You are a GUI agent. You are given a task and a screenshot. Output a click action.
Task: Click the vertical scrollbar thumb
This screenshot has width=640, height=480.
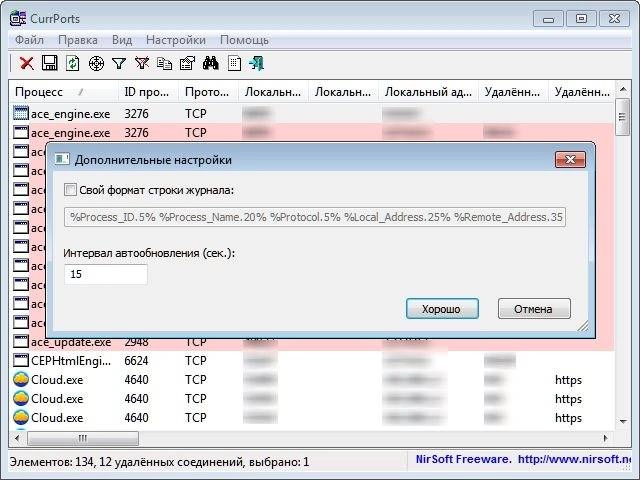[x=623, y=117]
